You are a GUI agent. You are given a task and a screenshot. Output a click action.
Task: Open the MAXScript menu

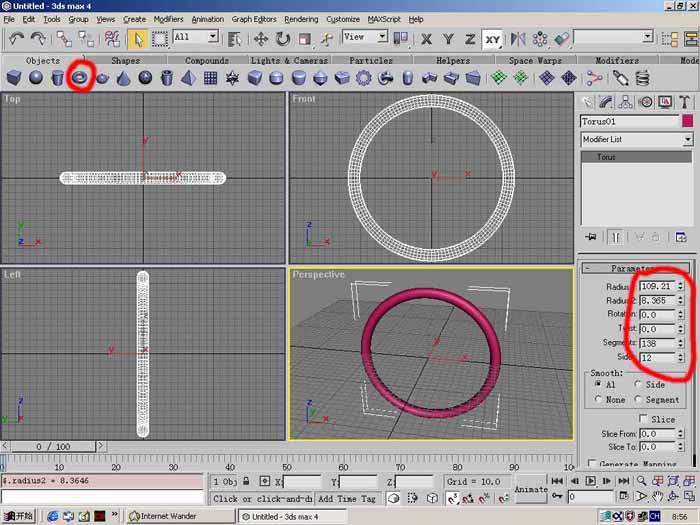pos(384,19)
